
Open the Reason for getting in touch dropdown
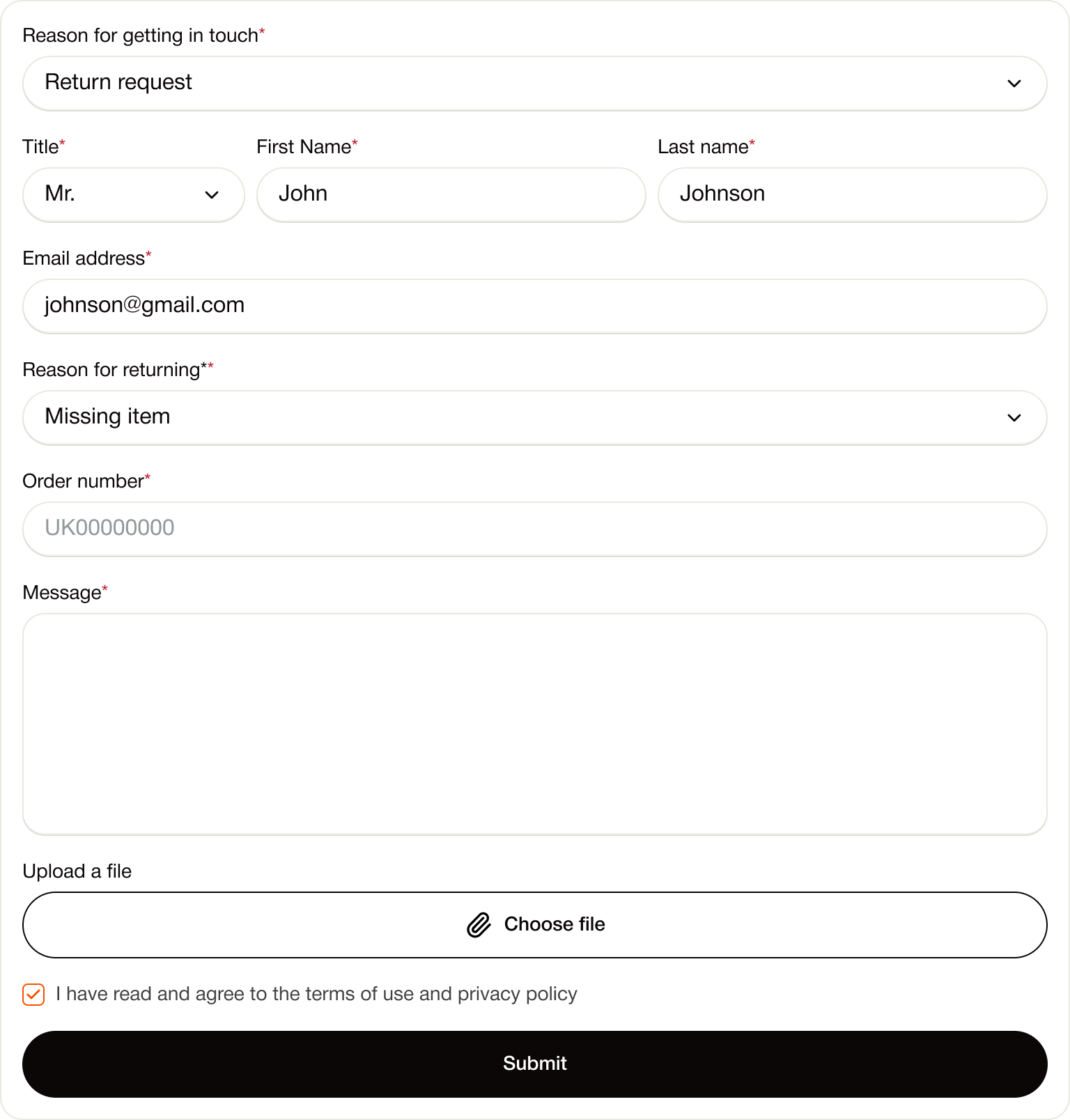pyautogui.click(x=534, y=84)
